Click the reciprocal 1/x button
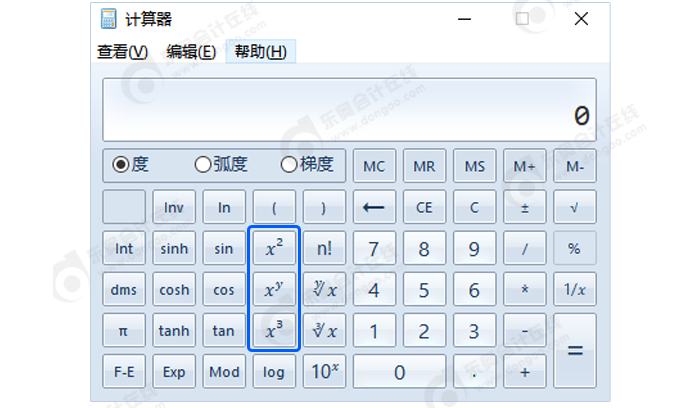 574,290
